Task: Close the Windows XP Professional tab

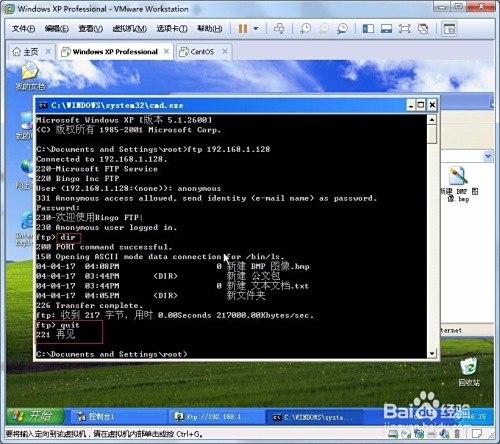Action: click(x=166, y=51)
